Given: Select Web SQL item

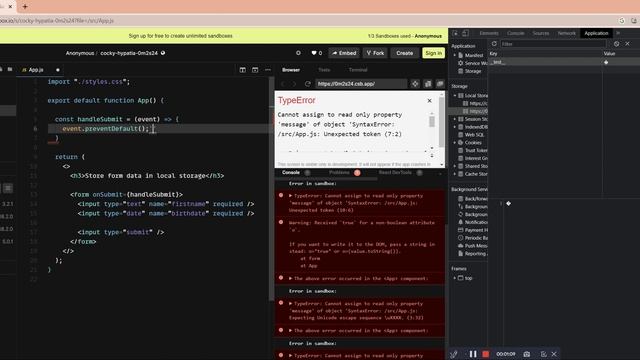Looking at the screenshot, I should point(471,135).
